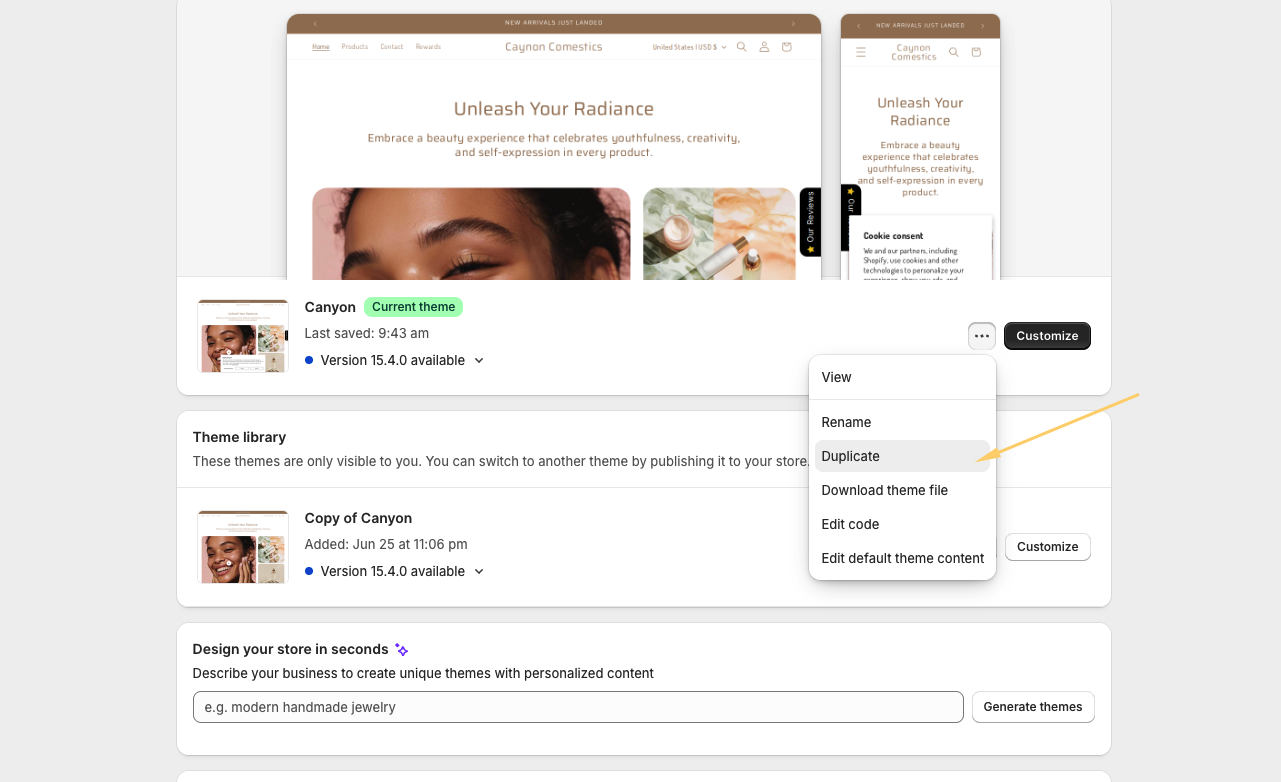Select Duplicate from the theme menu
Image resolution: width=1281 pixels, height=782 pixels.
coord(850,456)
